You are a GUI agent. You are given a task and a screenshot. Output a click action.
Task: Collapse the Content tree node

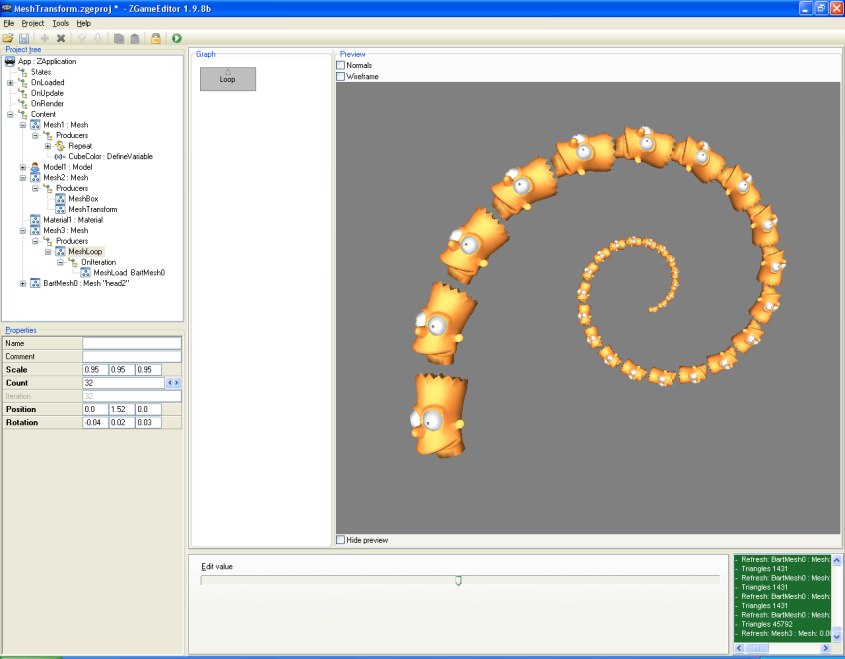click(x=10, y=114)
